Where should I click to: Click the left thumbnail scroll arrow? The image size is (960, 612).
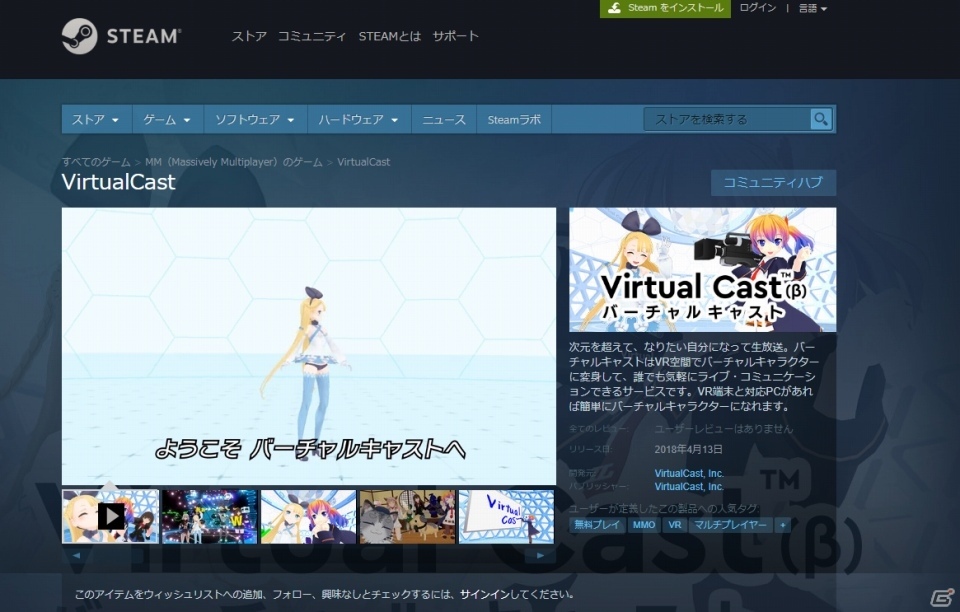(x=77, y=556)
